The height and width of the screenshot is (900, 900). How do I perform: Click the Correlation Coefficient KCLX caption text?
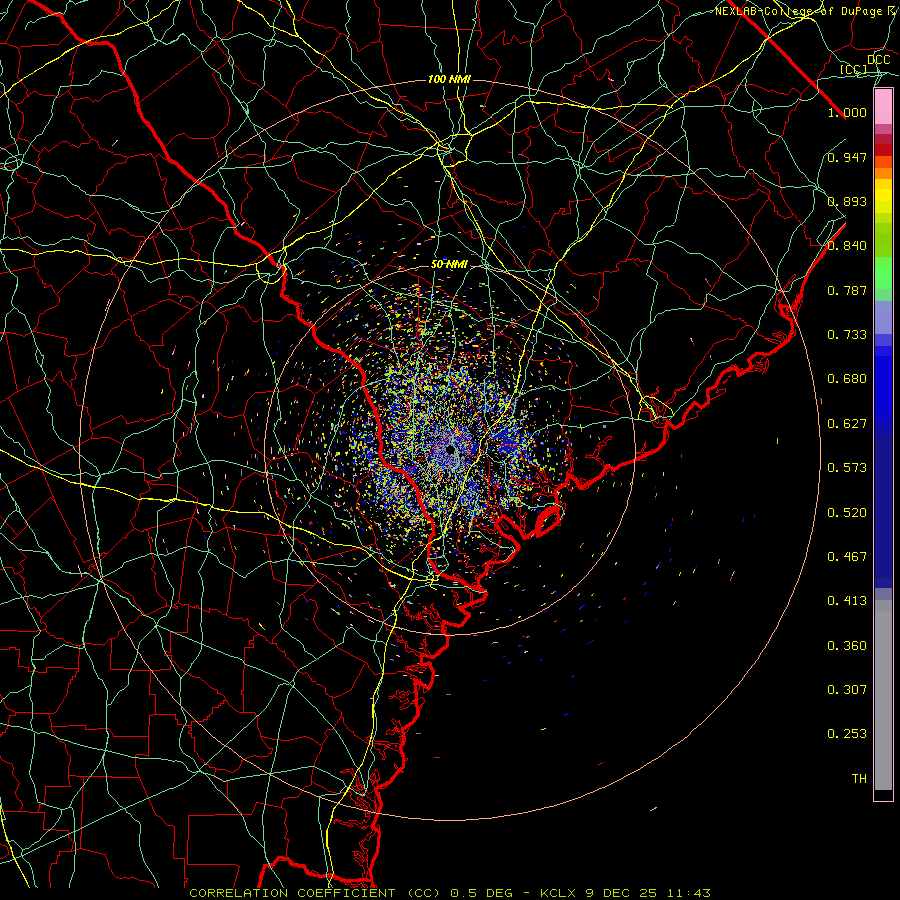[x=450, y=893]
